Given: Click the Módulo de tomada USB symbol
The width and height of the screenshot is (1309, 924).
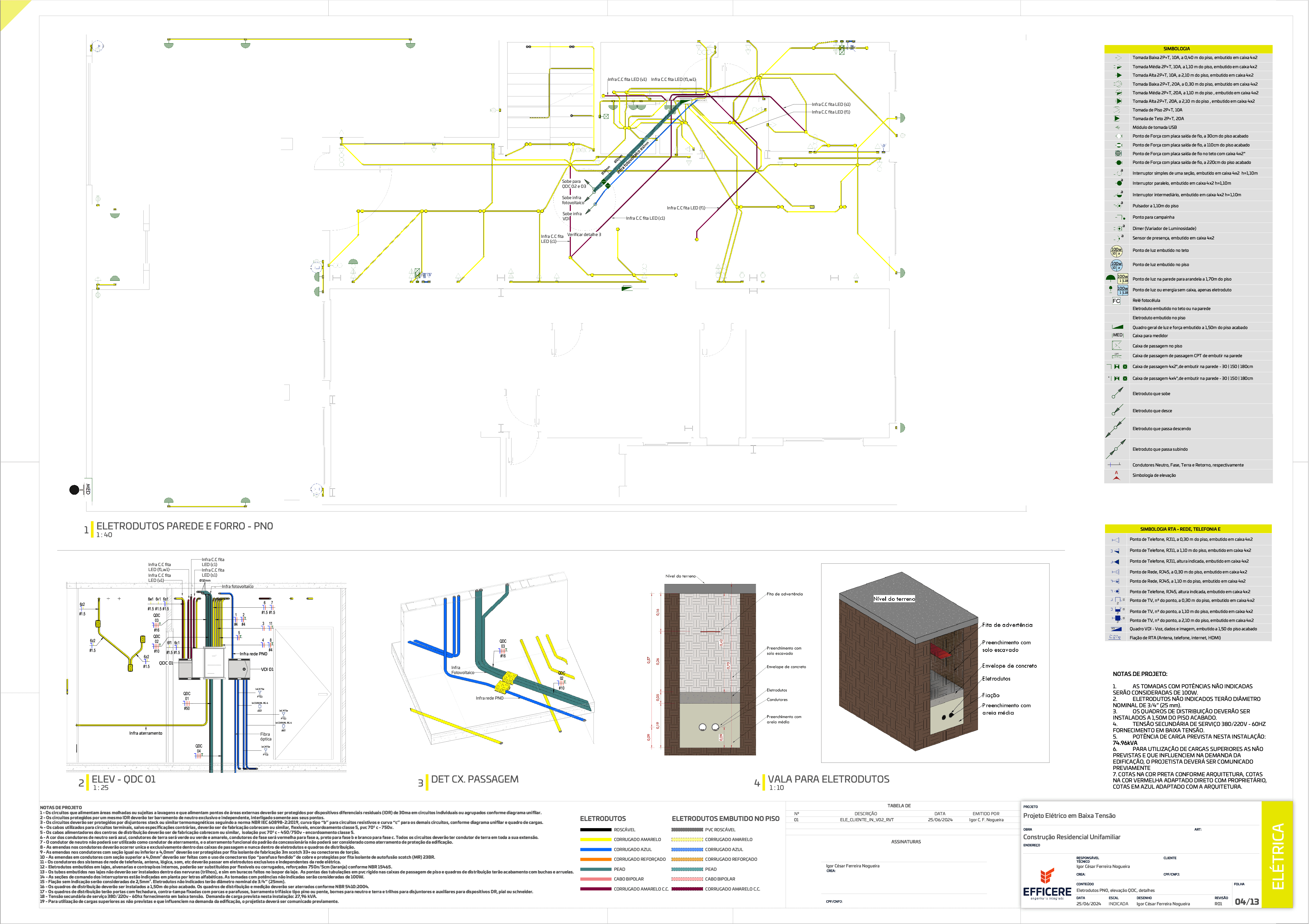Looking at the screenshot, I should click(1117, 127).
